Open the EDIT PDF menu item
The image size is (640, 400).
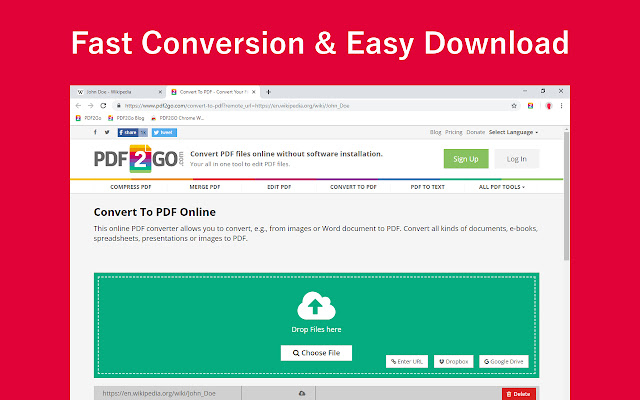(279, 187)
